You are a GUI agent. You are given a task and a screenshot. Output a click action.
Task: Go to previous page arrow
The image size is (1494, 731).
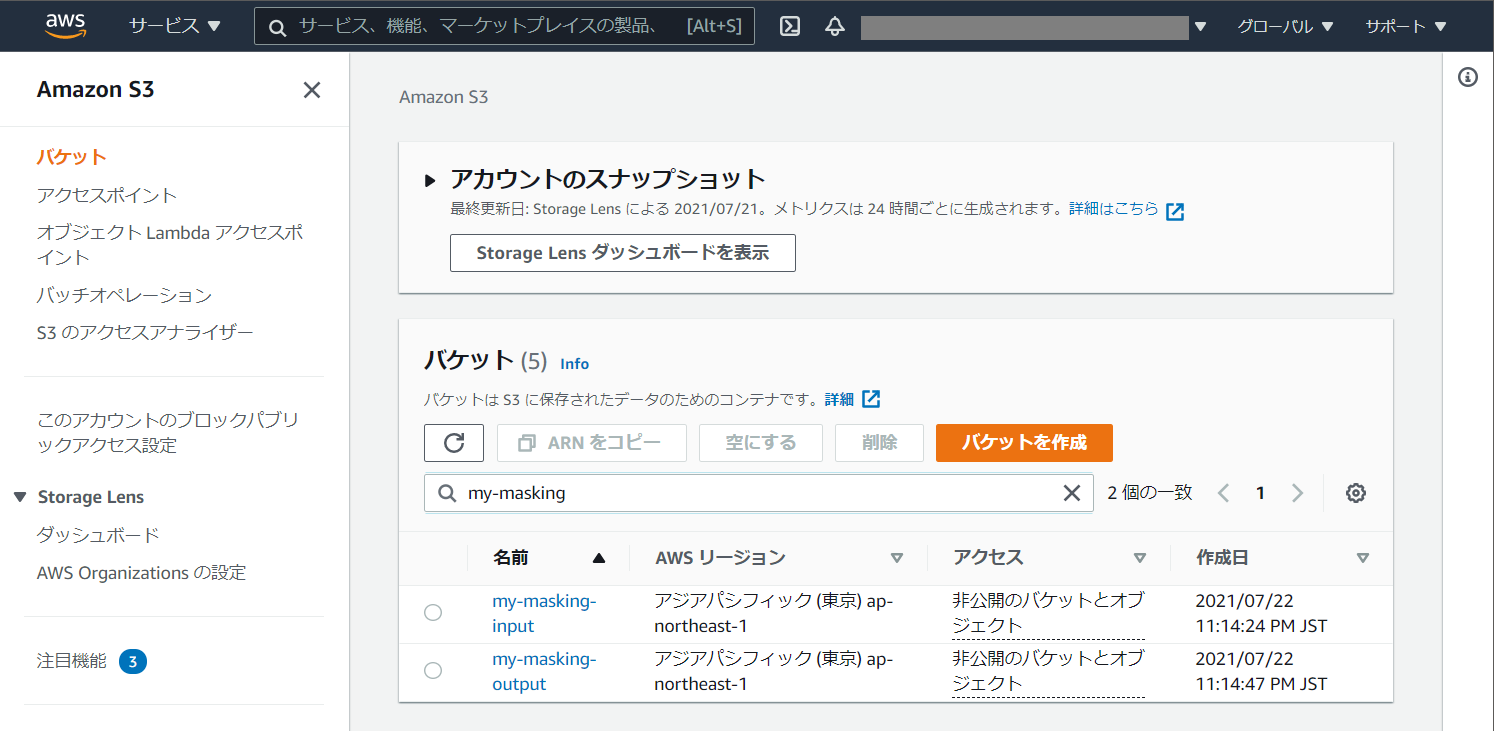pos(1223,493)
